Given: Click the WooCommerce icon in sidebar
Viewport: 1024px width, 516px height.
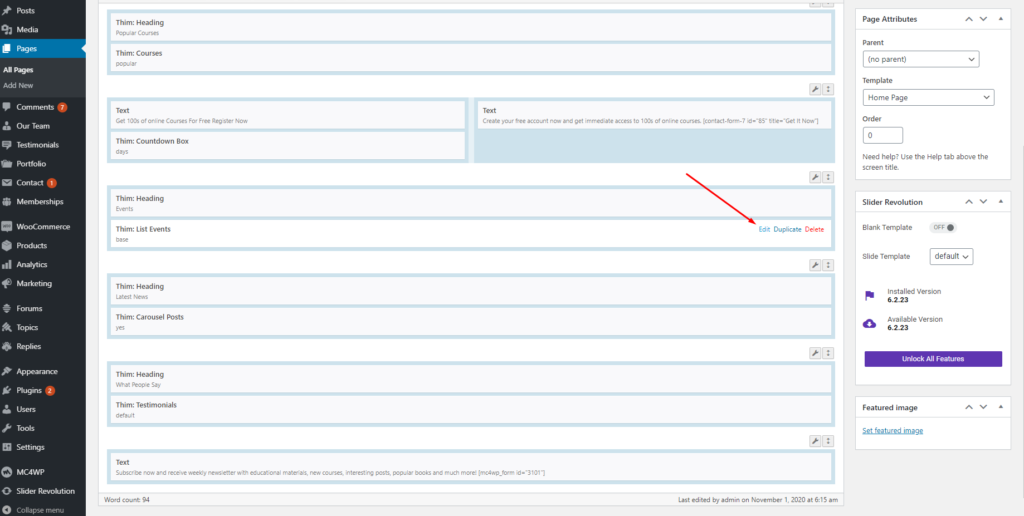Looking at the screenshot, I should 7,227.
